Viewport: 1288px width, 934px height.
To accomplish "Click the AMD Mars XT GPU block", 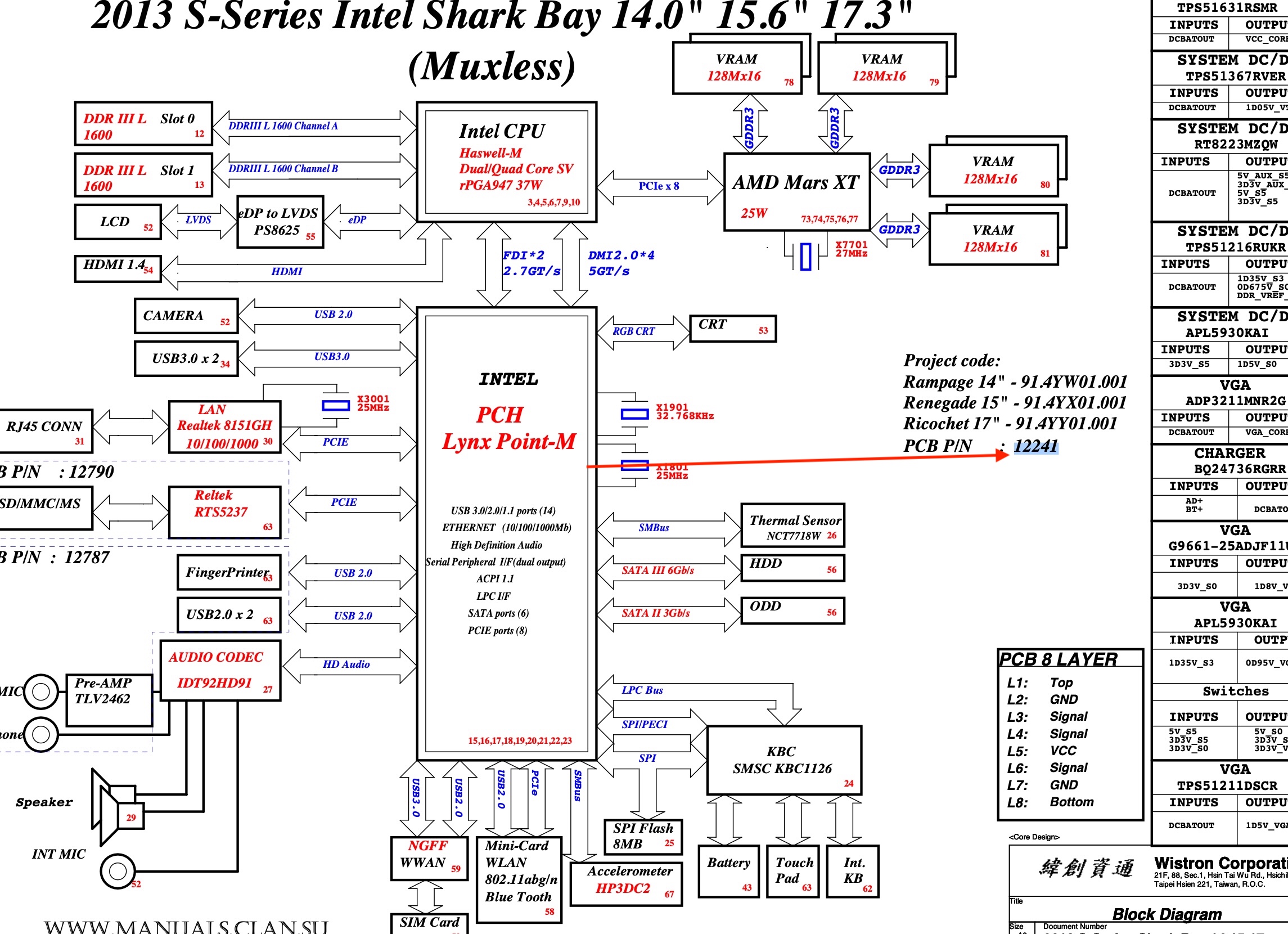I will click(797, 192).
